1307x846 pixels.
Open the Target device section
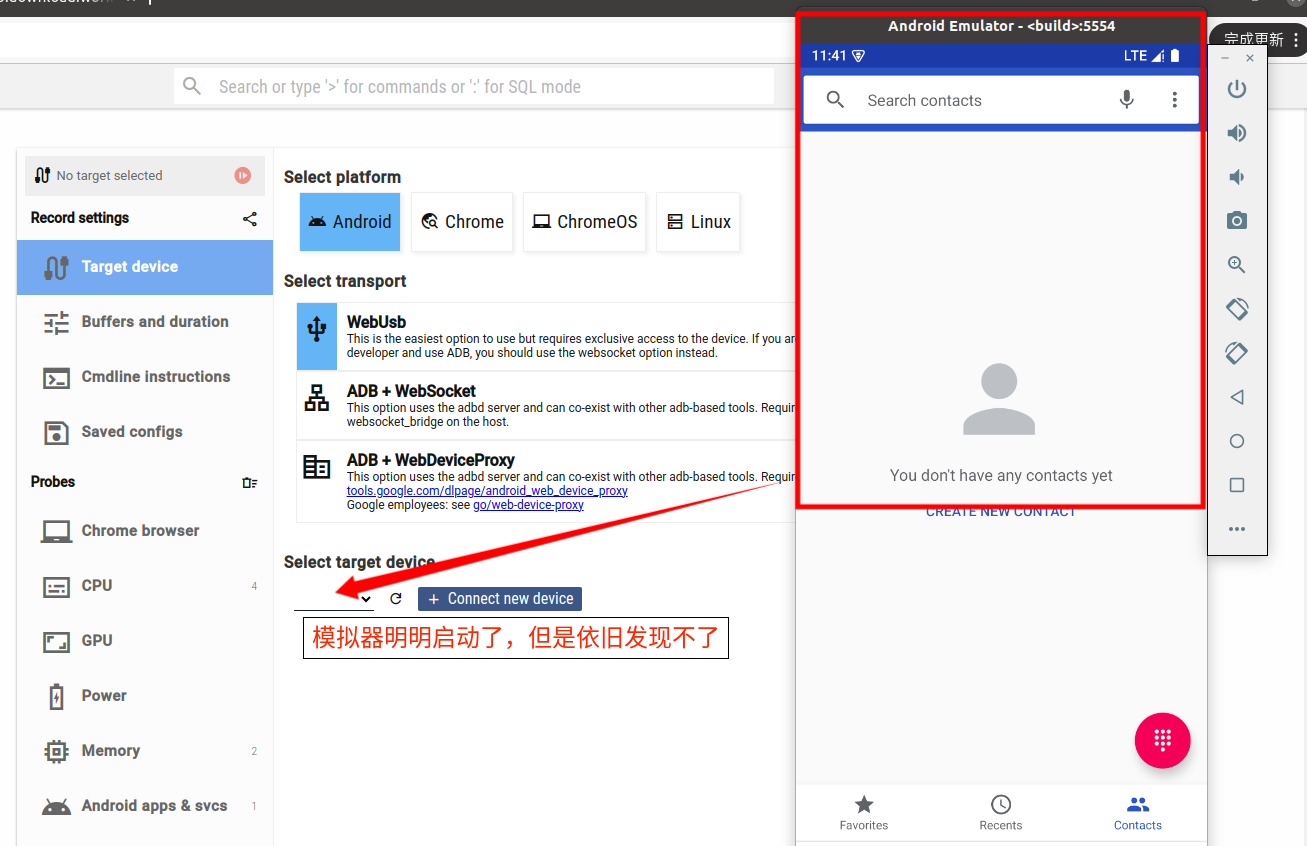(145, 267)
